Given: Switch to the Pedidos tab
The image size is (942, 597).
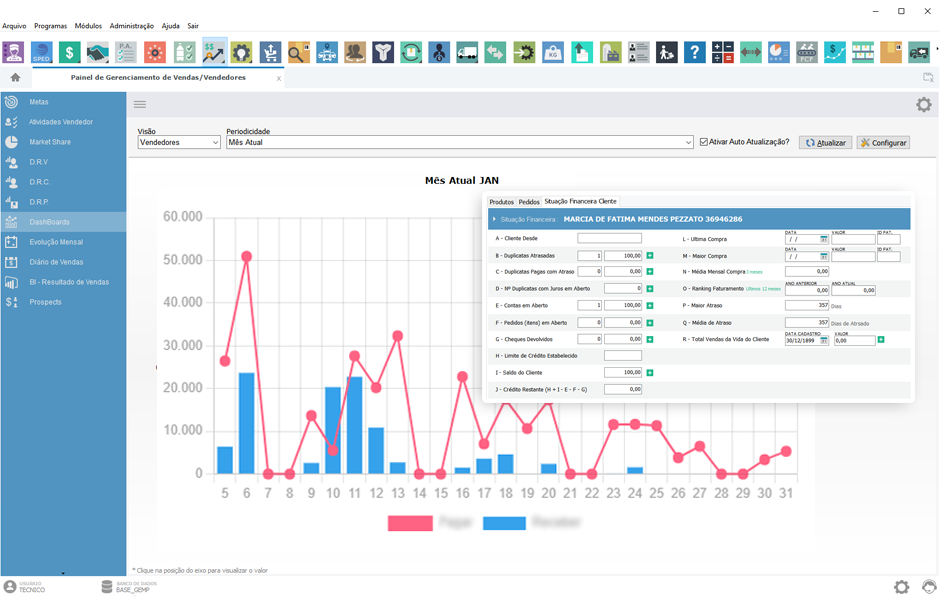Looking at the screenshot, I should pos(529,202).
